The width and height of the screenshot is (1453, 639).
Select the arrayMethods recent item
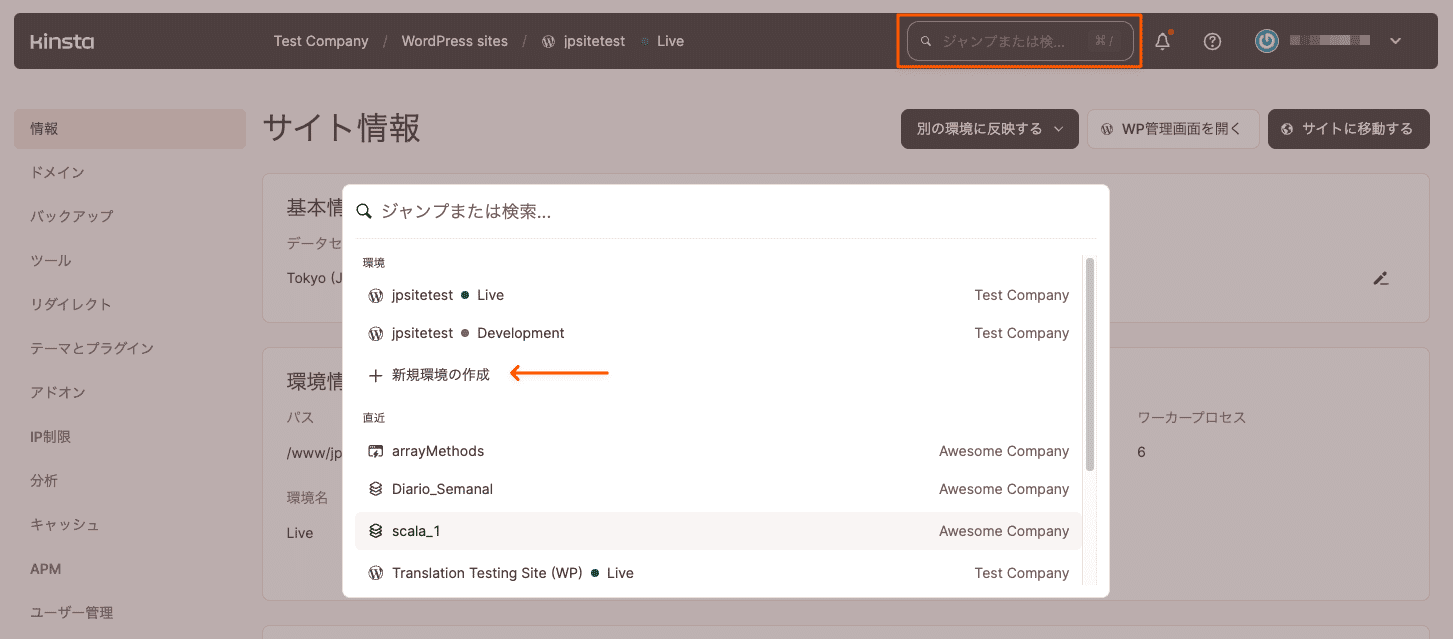(x=438, y=451)
